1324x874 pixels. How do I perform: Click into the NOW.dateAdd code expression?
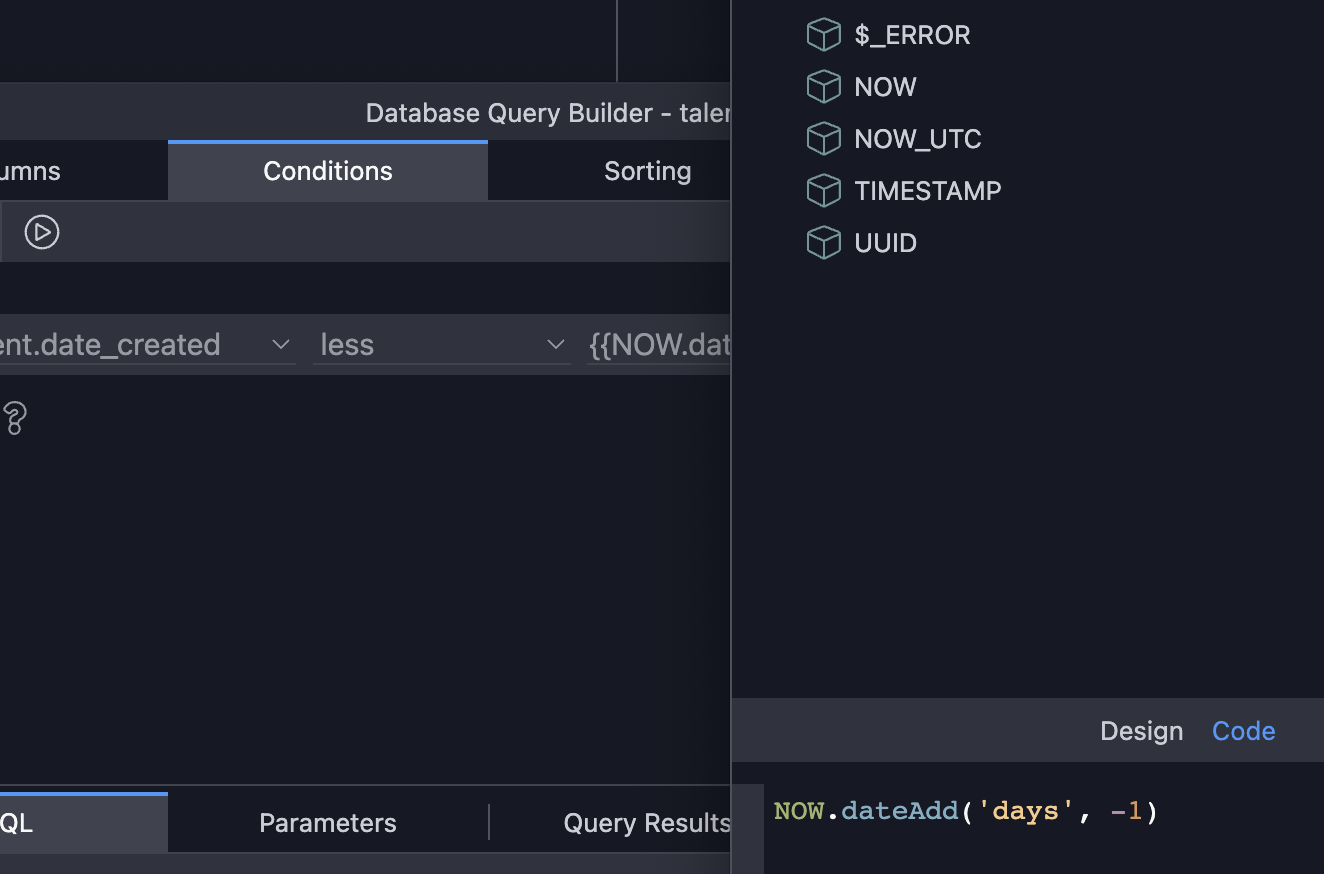(966, 811)
